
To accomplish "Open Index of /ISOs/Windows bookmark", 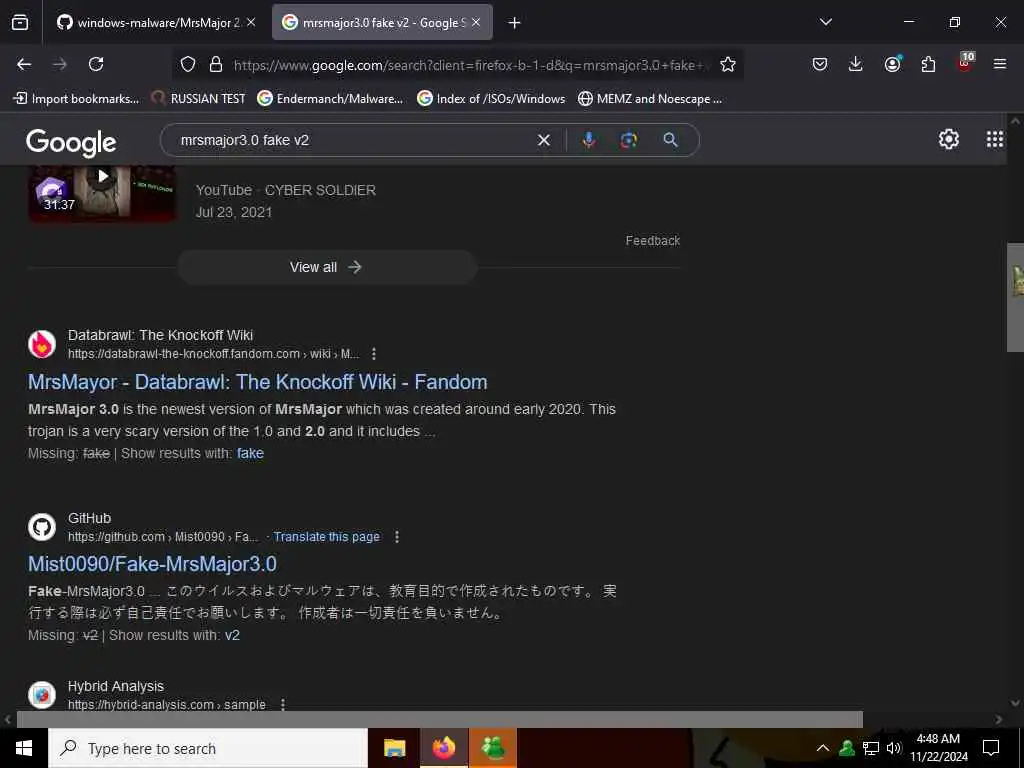I will 491,99.
